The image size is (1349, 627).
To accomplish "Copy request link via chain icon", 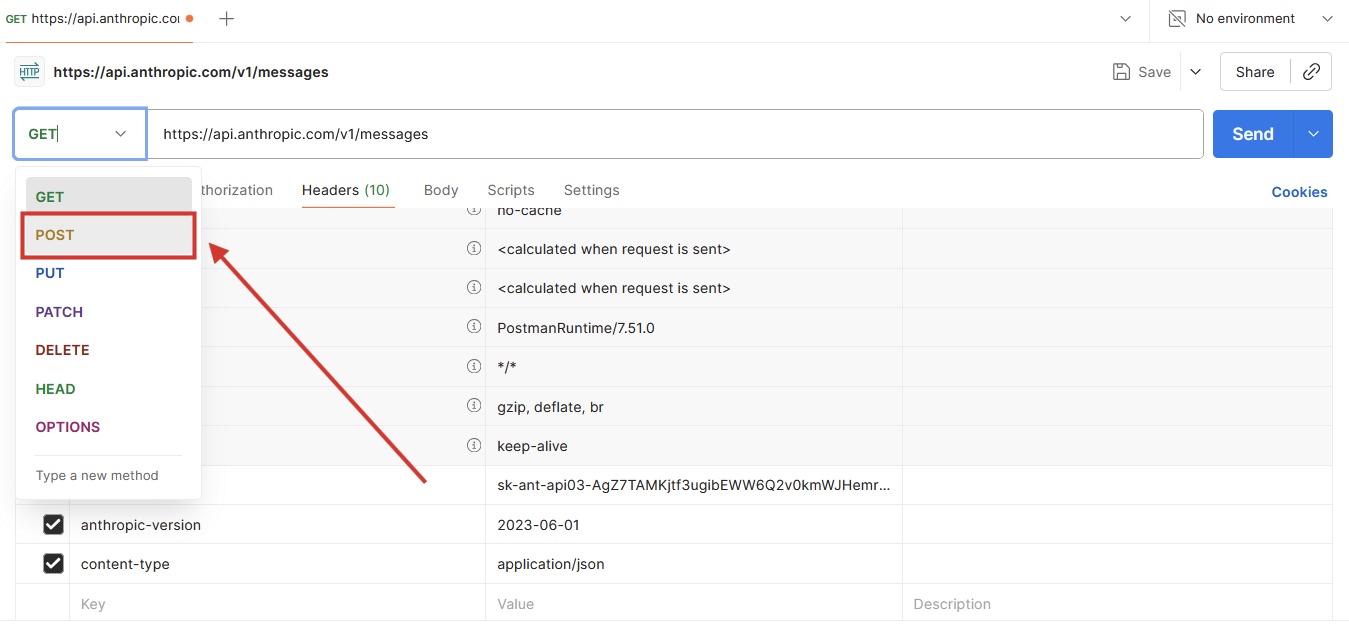I will click(1311, 71).
